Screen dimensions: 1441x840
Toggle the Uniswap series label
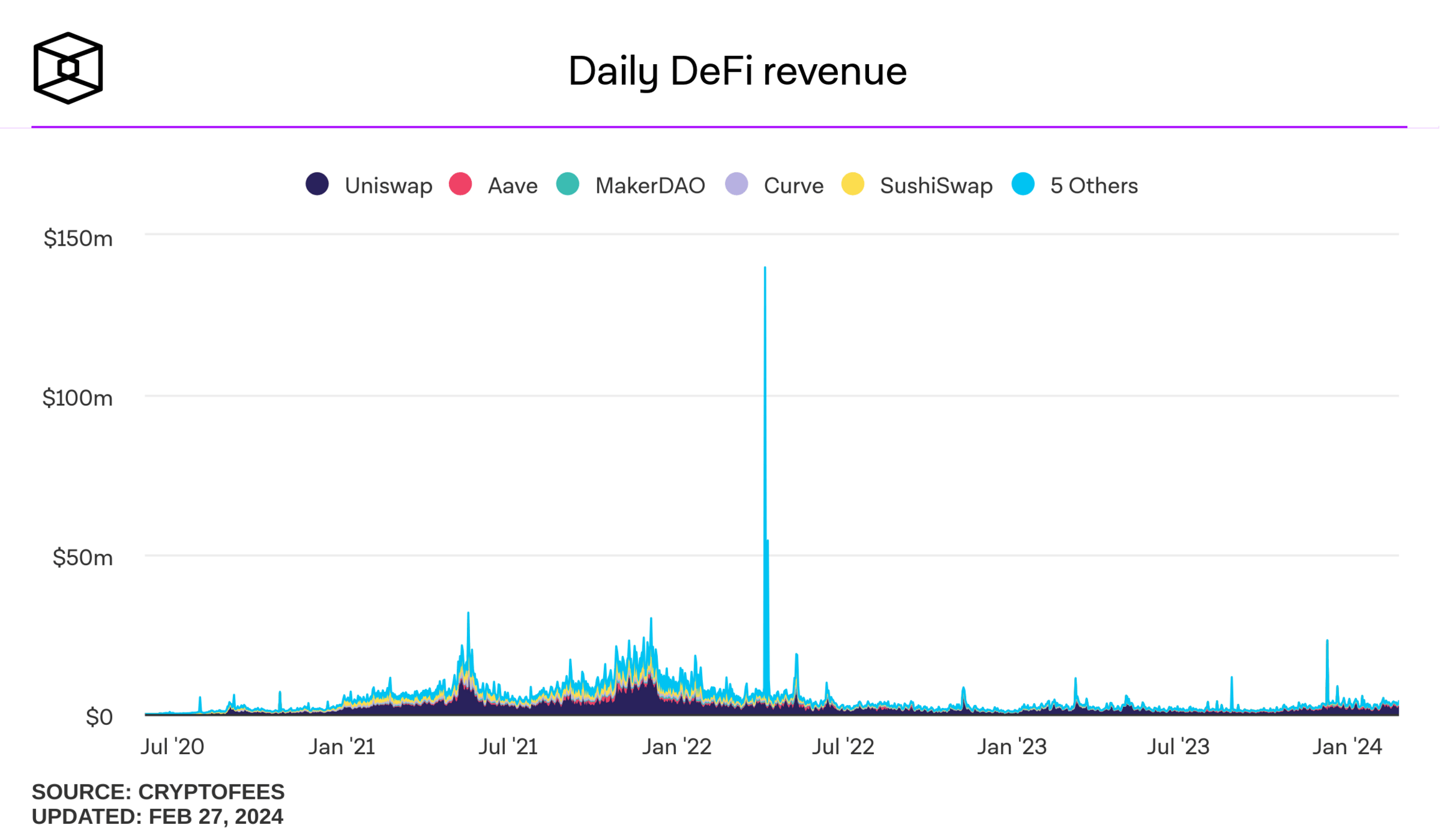(x=388, y=186)
